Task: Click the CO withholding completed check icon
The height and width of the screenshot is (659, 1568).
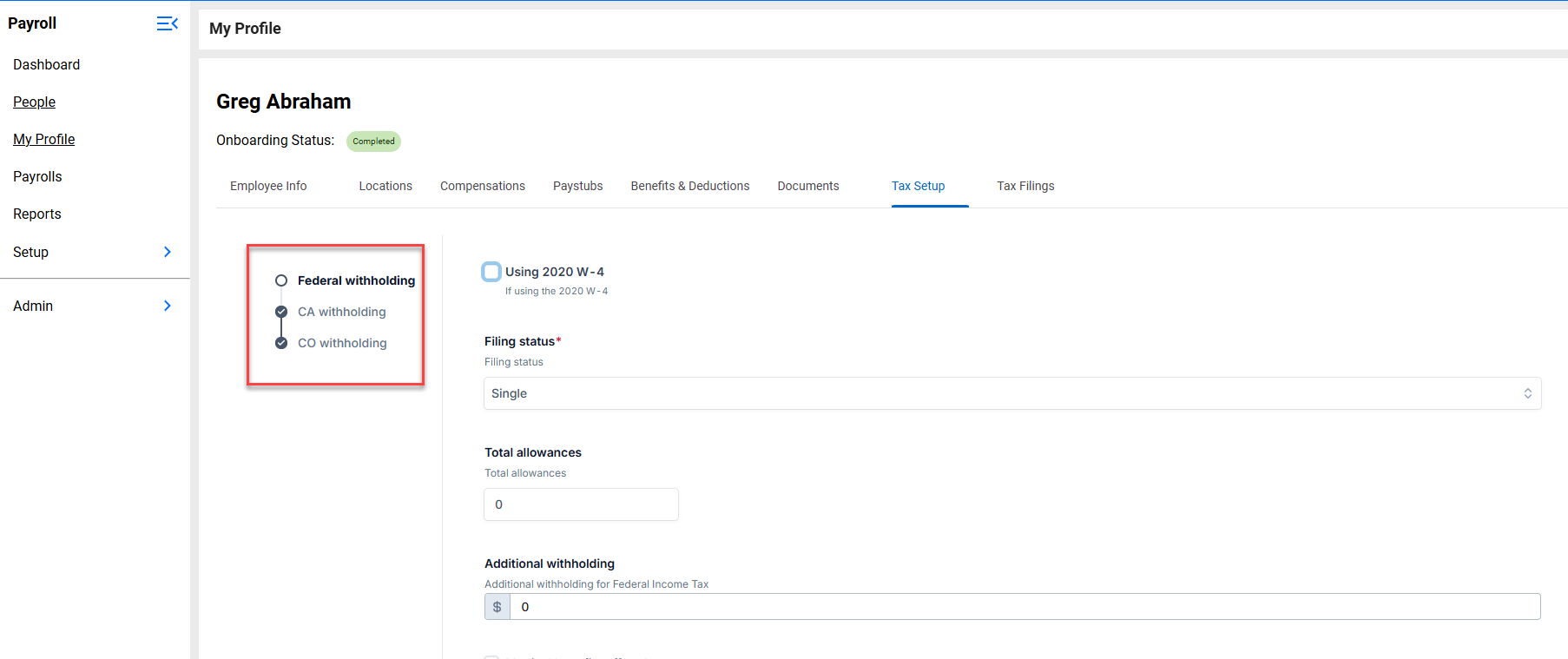Action: point(281,343)
